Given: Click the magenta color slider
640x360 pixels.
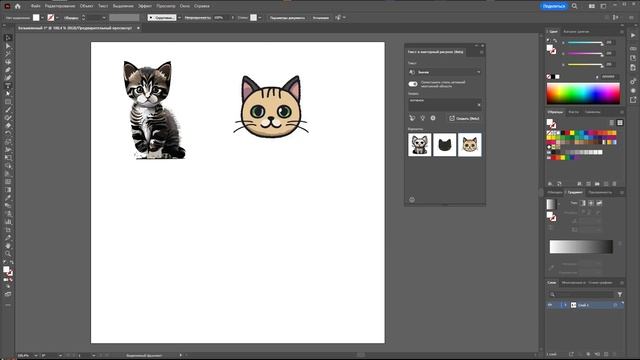Looking at the screenshot, I should point(584,53).
